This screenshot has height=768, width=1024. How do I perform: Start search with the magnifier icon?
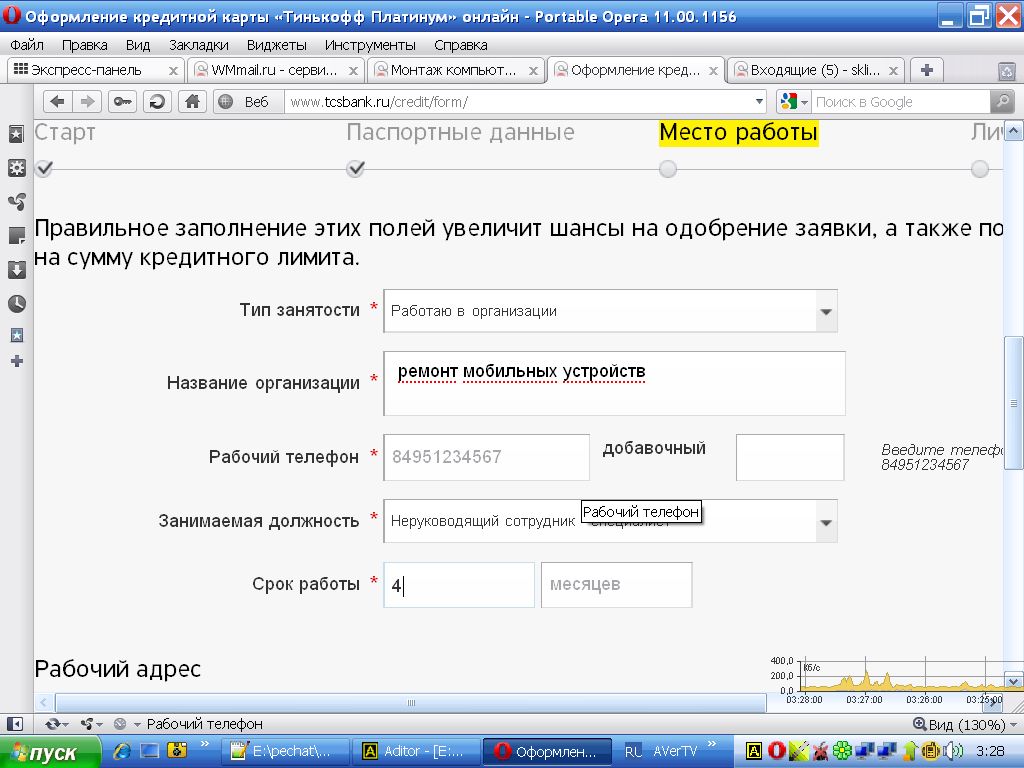[1002, 102]
